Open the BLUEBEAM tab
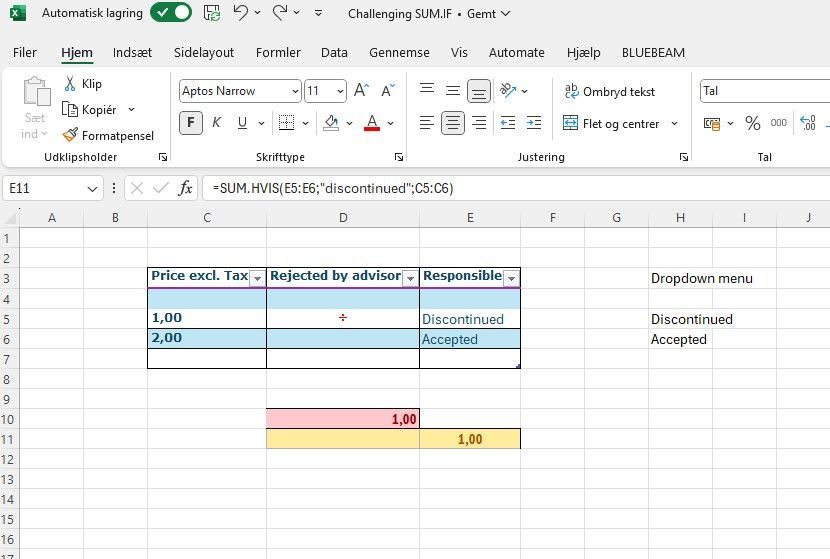 tap(653, 52)
